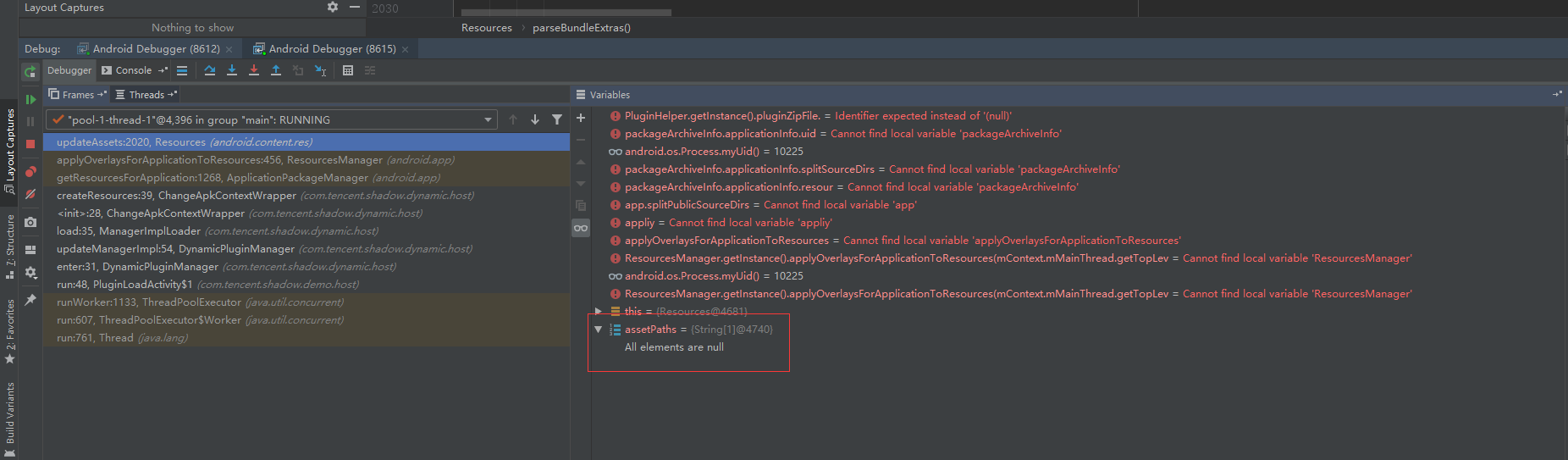Close Android Debugger (8612) tab

coord(229,49)
